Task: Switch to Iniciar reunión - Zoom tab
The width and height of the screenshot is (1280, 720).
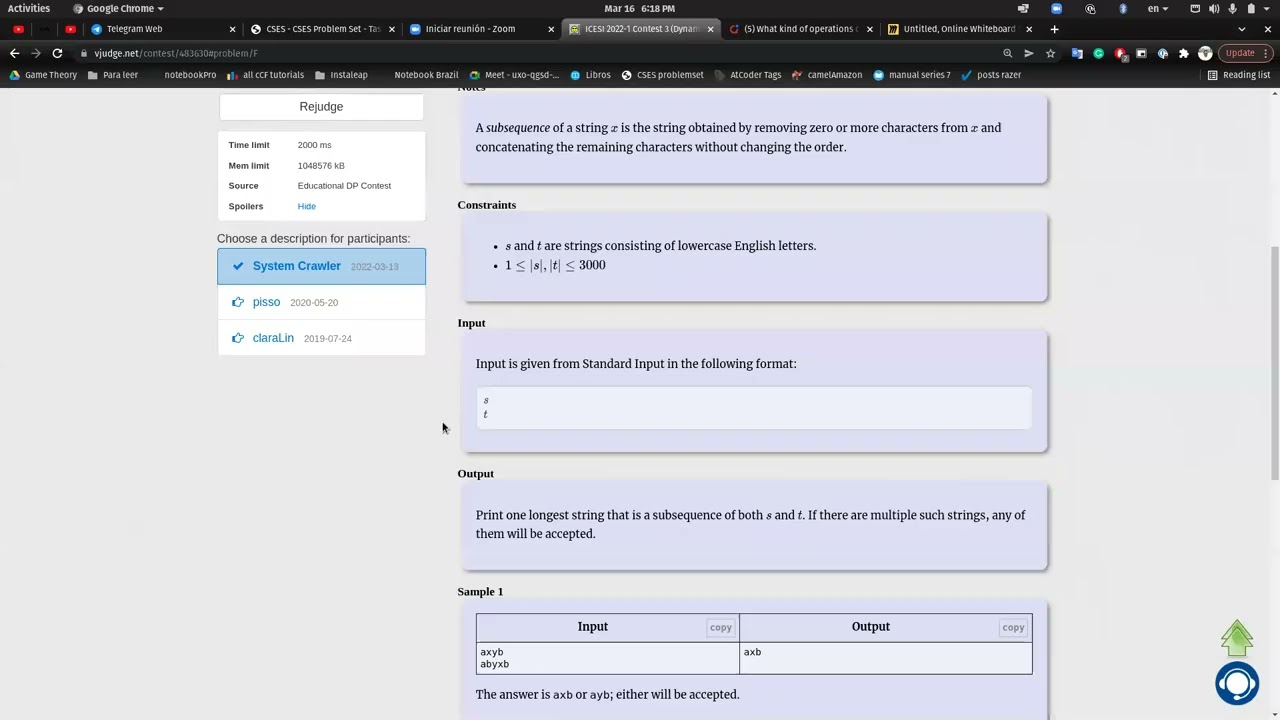Action: click(481, 29)
